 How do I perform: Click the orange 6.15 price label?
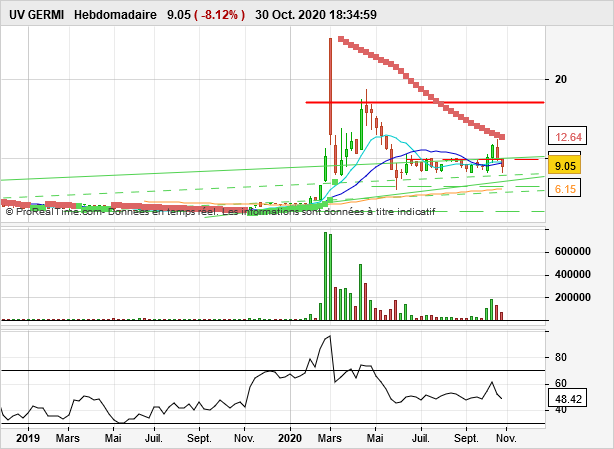coord(565,189)
